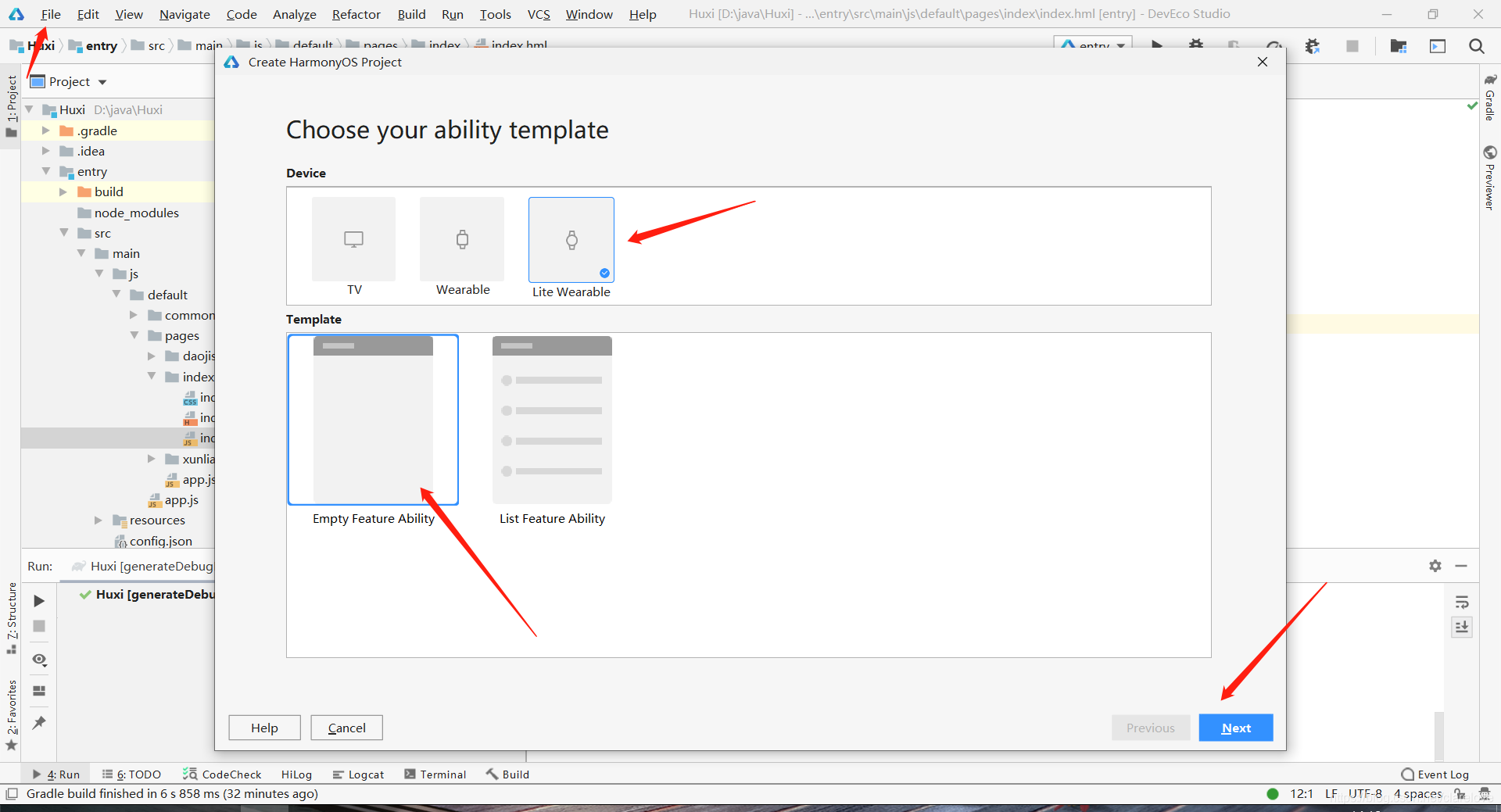Click the Rerun play icon in Run panel

click(39, 600)
